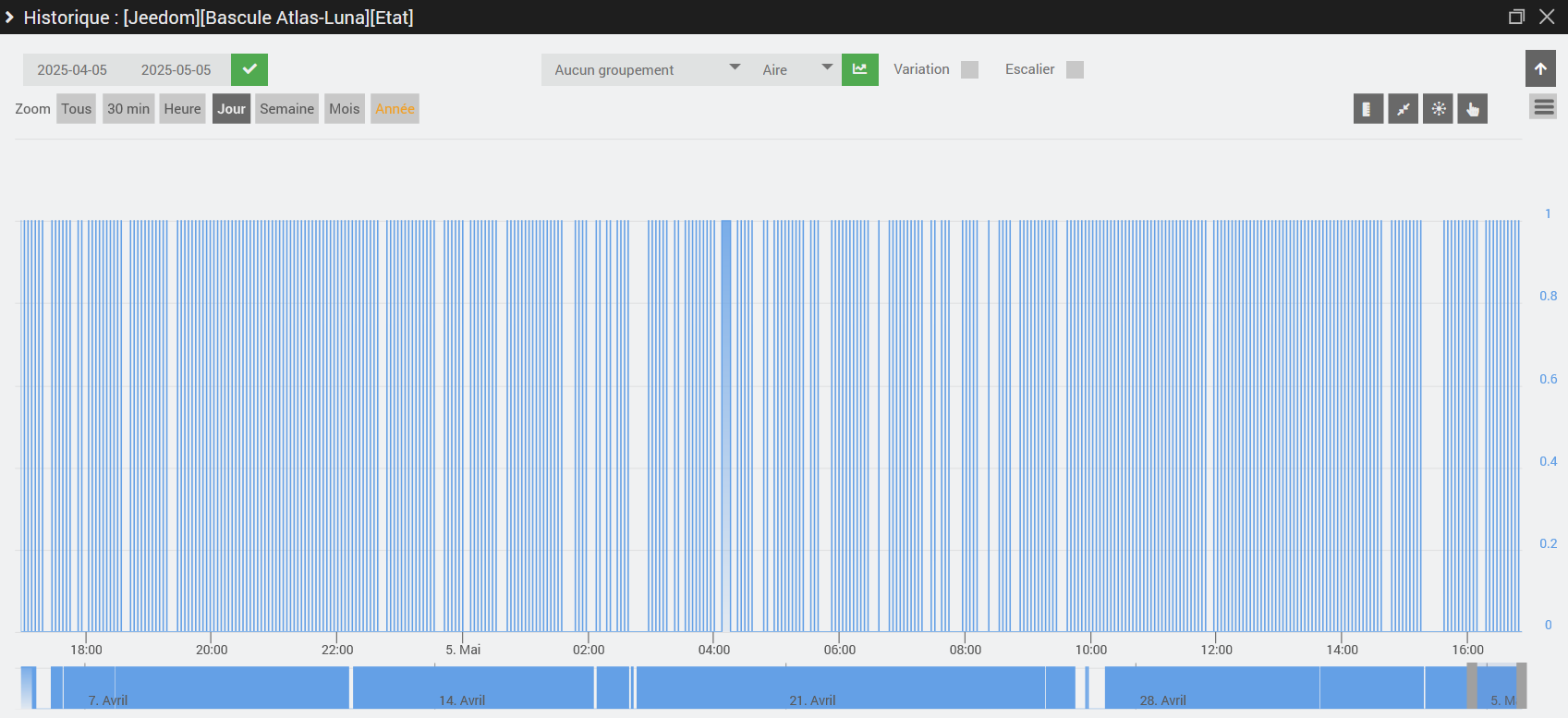Enable the Escalier checkbox

(x=1075, y=69)
